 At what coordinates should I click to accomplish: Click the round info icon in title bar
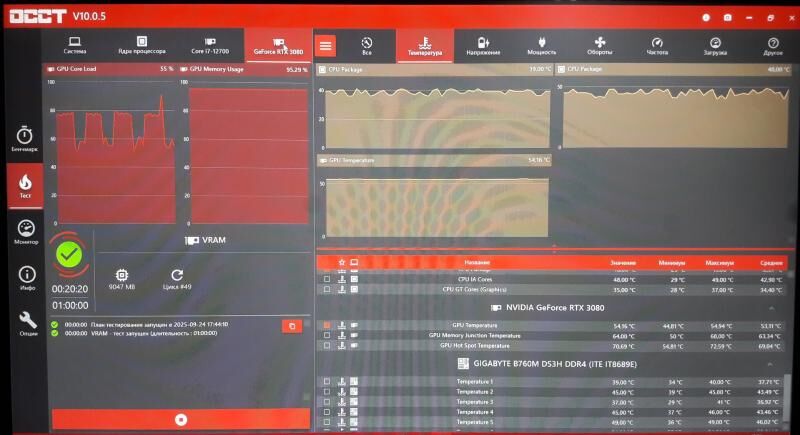[x=706, y=17]
